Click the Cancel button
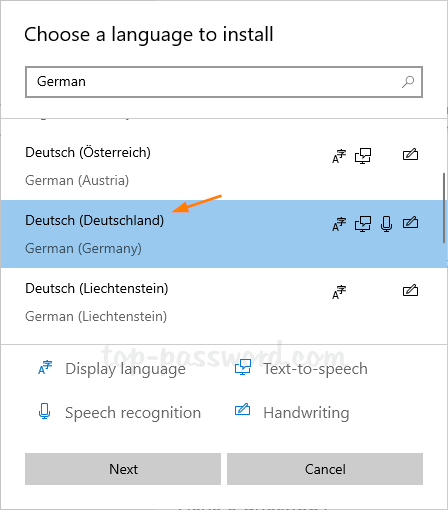Viewport: 448px width, 510px height. coord(325,469)
